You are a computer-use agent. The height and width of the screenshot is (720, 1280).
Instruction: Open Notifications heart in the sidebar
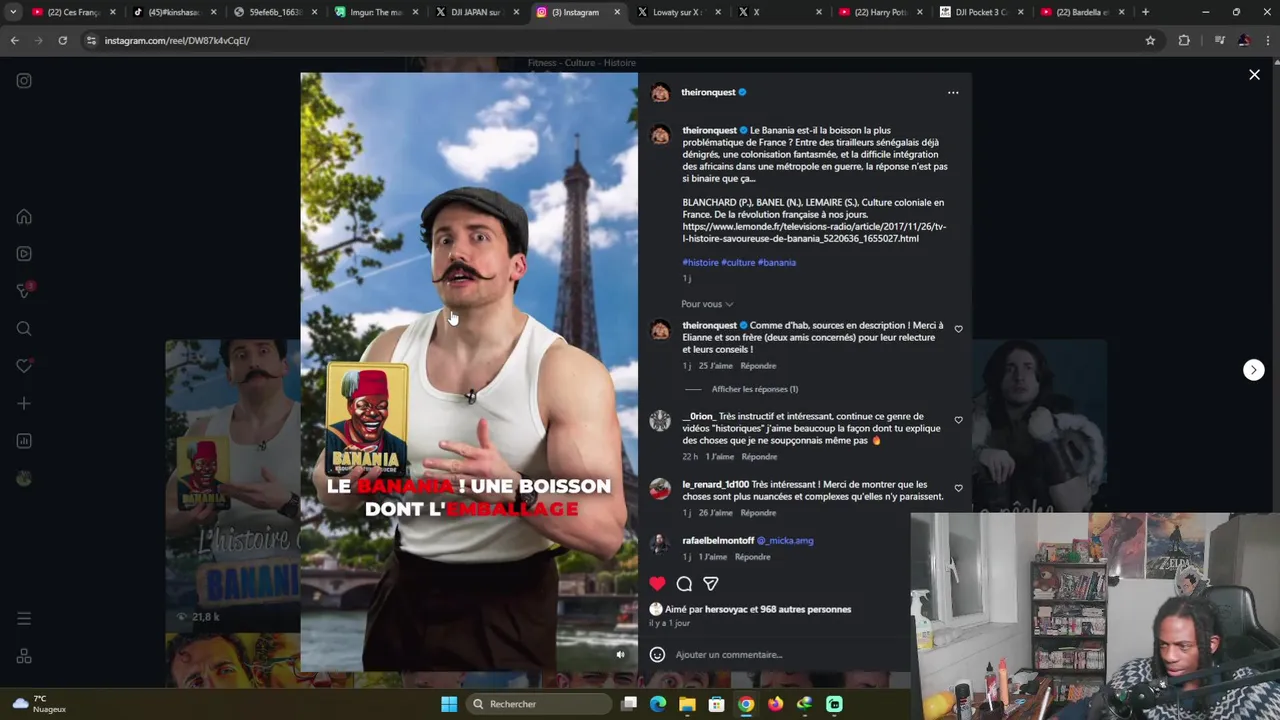pyautogui.click(x=24, y=366)
